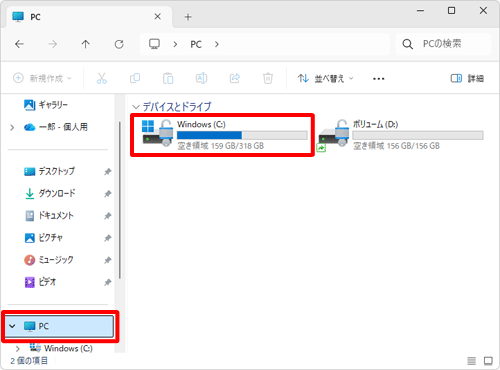Viewport: 500px width, 370px height.
Task: Click the Share icon
Action: point(235,78)
